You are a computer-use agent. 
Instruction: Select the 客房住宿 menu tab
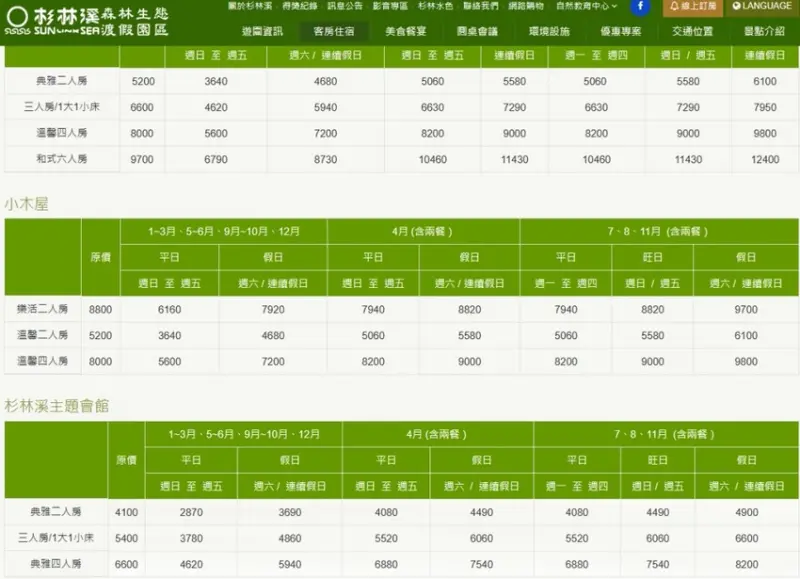coord(333,31)
